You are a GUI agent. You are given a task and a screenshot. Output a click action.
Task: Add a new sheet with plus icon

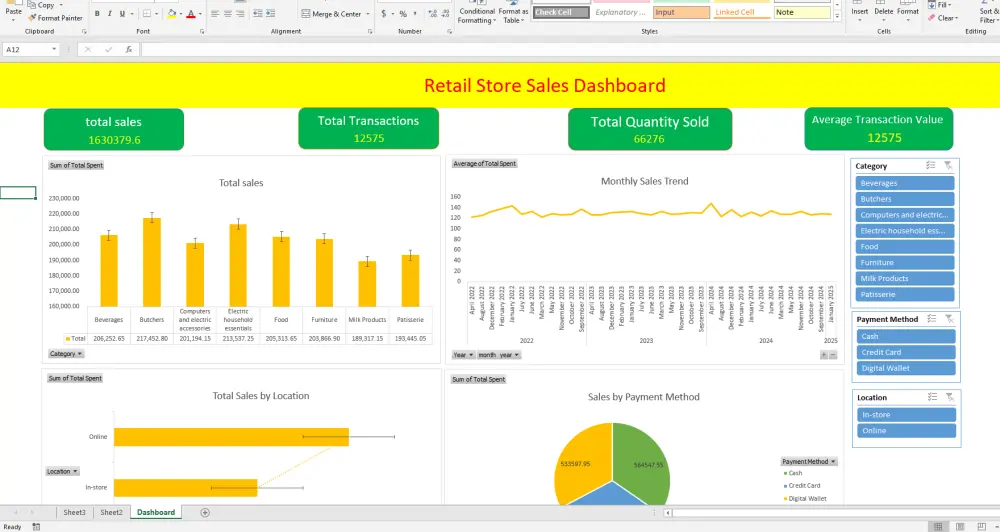pyautogui.click(x=205, y=512)
